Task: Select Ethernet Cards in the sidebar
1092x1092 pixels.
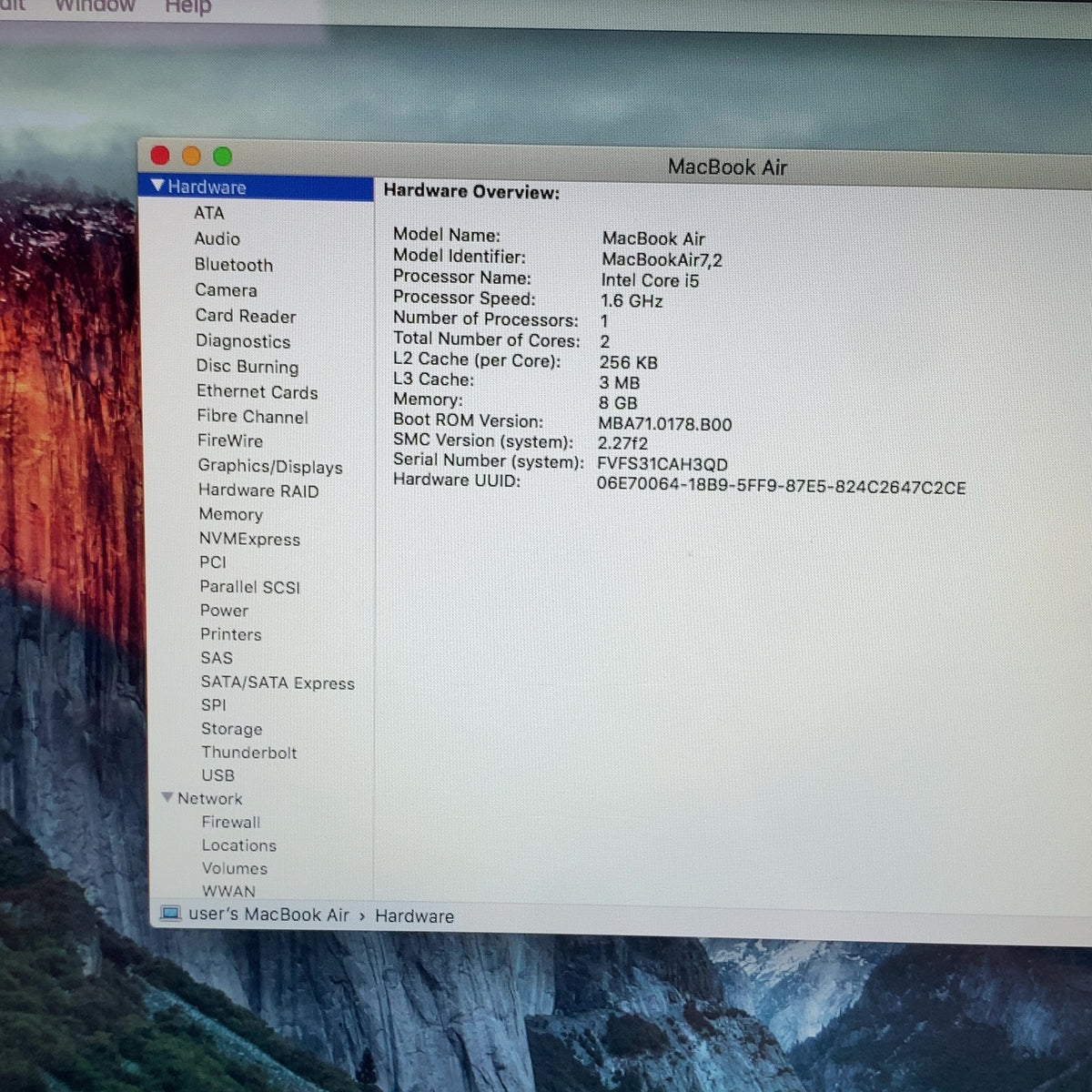Action: coord(258,391)
